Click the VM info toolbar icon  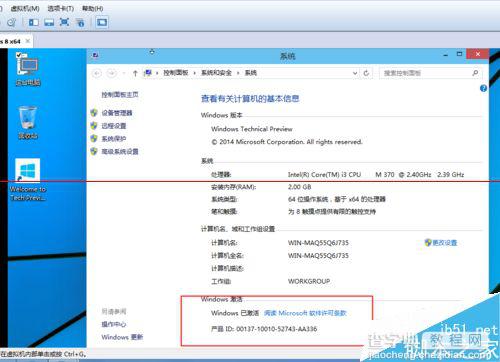(x=80, y=23)
